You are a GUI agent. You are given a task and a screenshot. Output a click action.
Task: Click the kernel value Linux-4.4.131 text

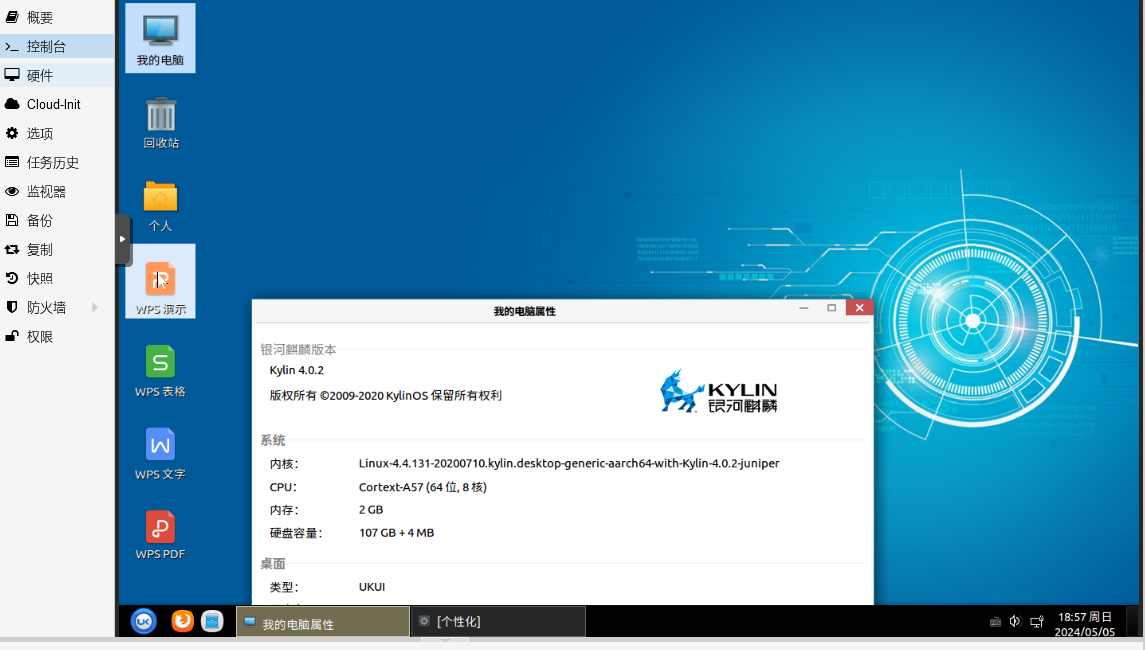pyautogui.click(x=569, y=463)
